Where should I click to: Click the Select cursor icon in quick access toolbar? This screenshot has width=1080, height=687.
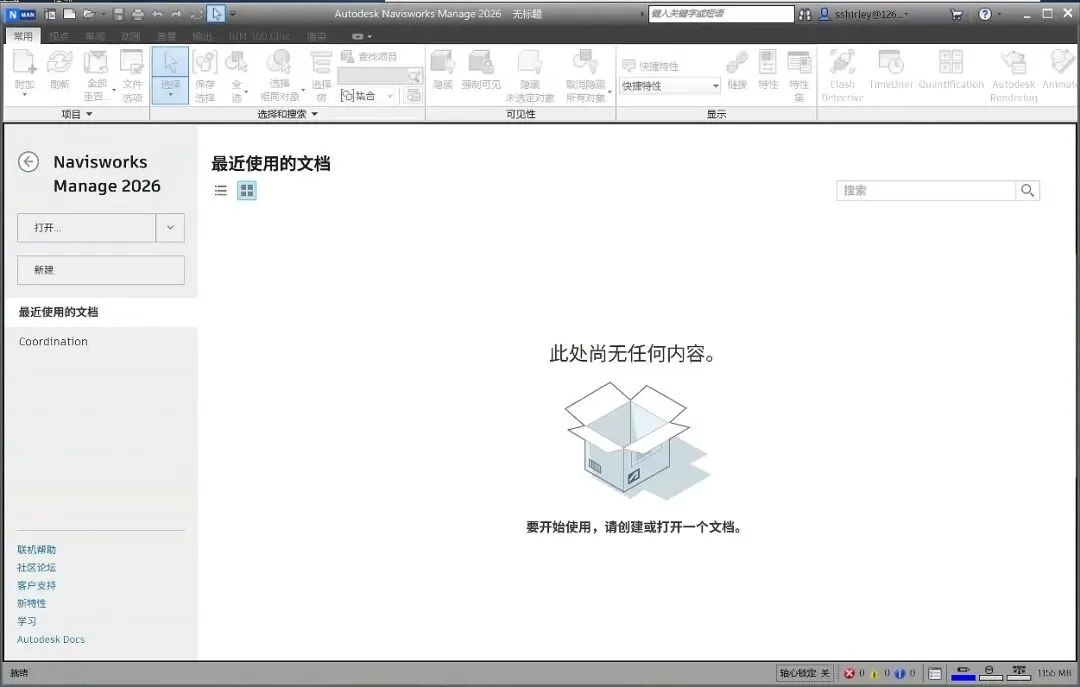click(x=216, y=14)
